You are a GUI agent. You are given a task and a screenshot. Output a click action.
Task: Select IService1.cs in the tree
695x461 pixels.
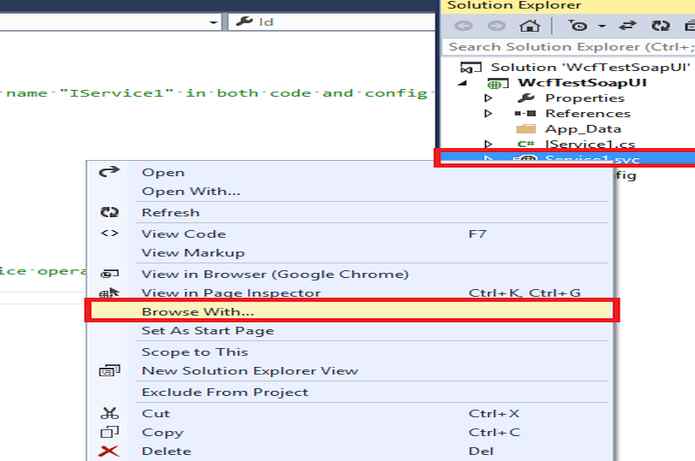point(590,145)
